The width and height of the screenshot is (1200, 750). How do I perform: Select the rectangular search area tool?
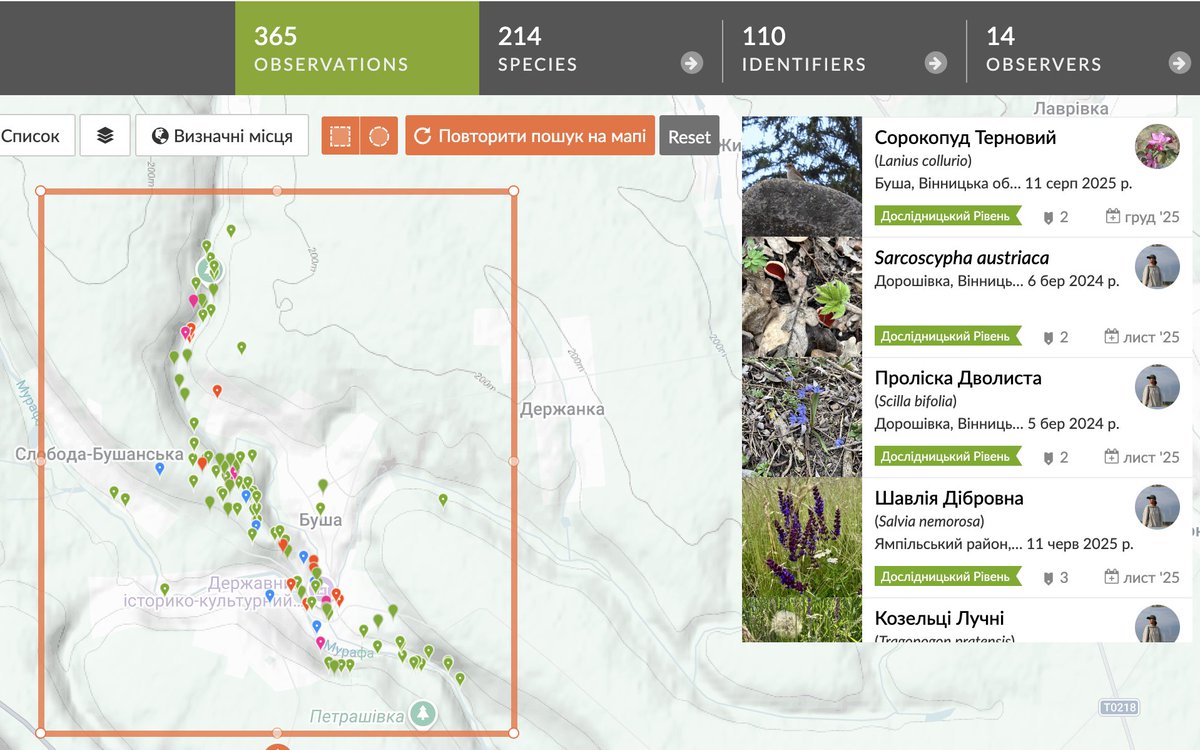[338, 135]
